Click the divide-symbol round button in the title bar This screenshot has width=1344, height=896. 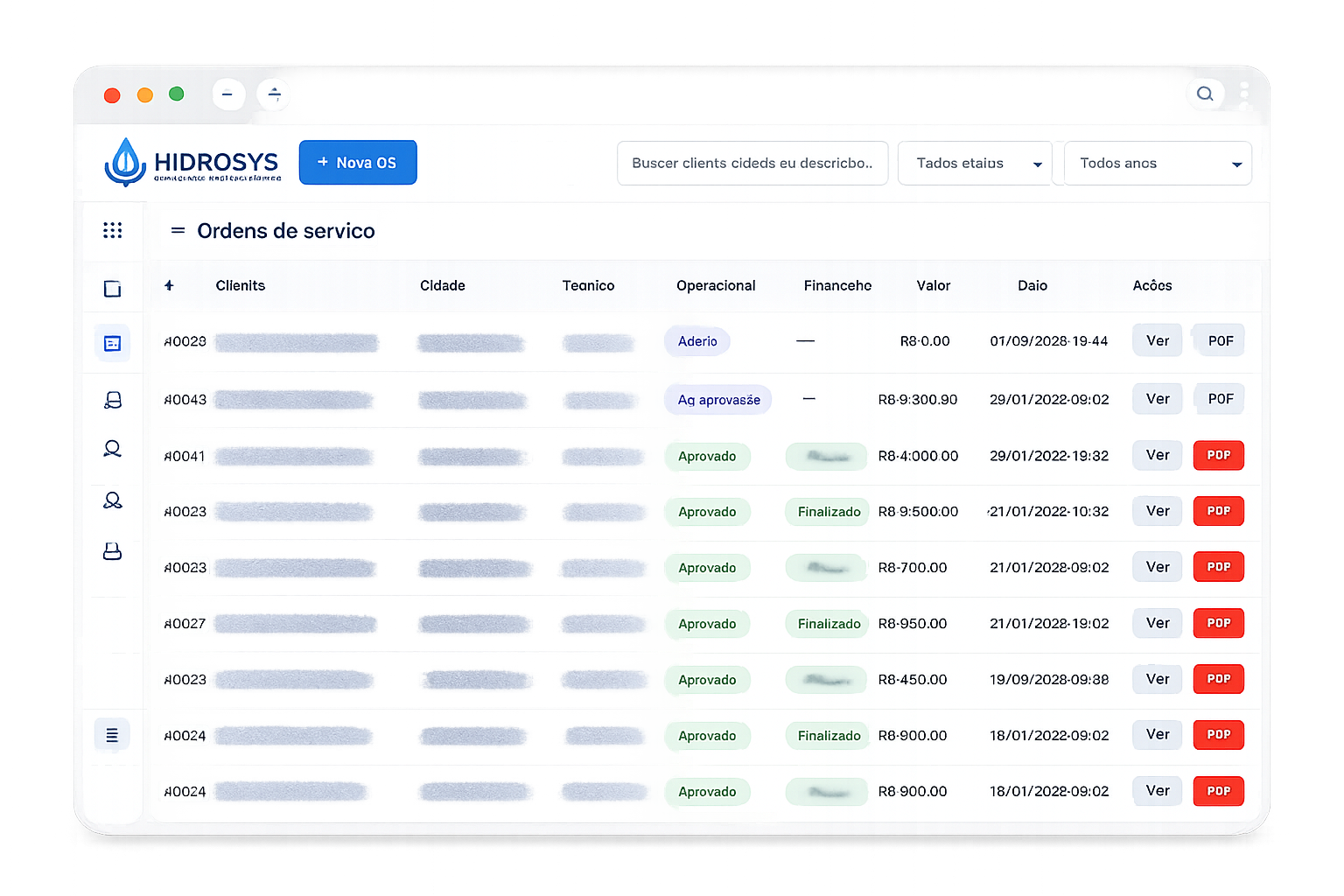(274, 94)
